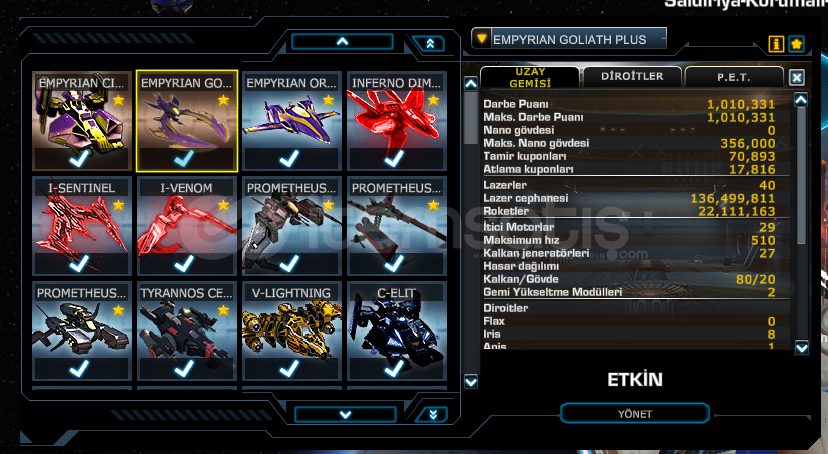The width and height of the screenshot is (828, 454).
Task: Toggle the checkmark under I-Venom ship
Action: point(184,263)
